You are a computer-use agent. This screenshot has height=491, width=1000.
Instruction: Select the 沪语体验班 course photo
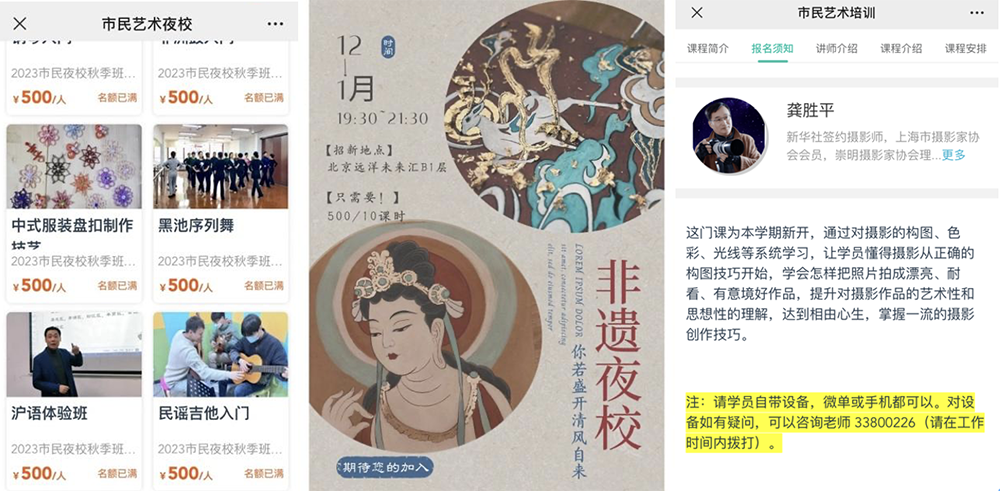[74, 355]
